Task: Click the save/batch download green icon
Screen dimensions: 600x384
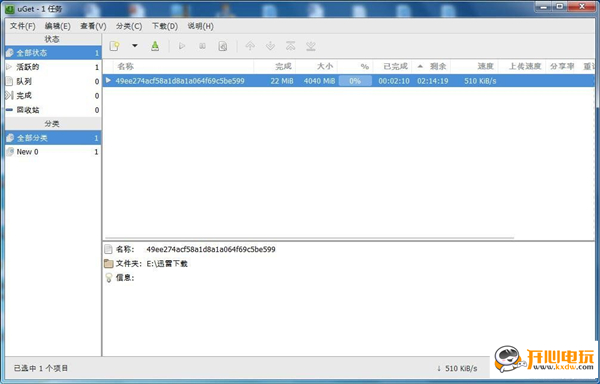Action: point(155,46)
